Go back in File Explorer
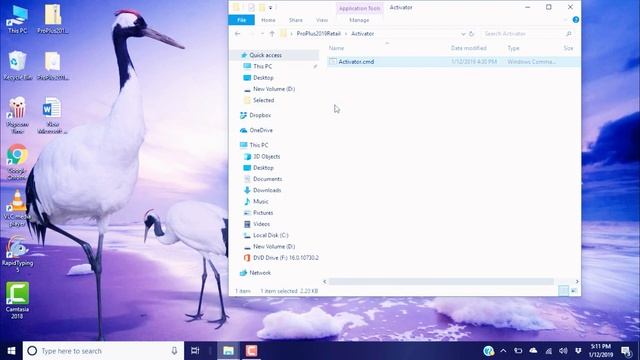The image size is (640, 360). (238, 34)
